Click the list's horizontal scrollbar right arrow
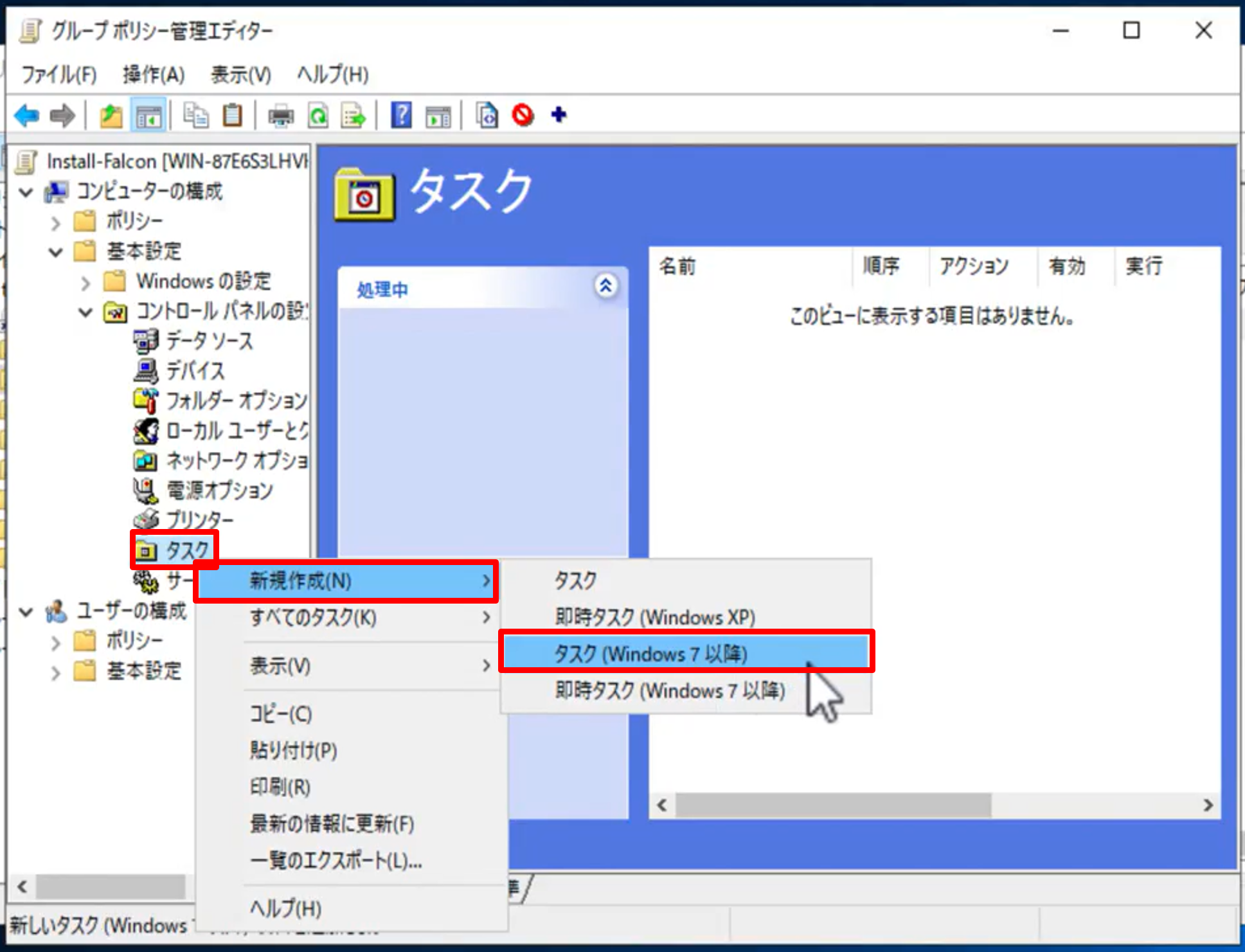 click(1208, 805)
